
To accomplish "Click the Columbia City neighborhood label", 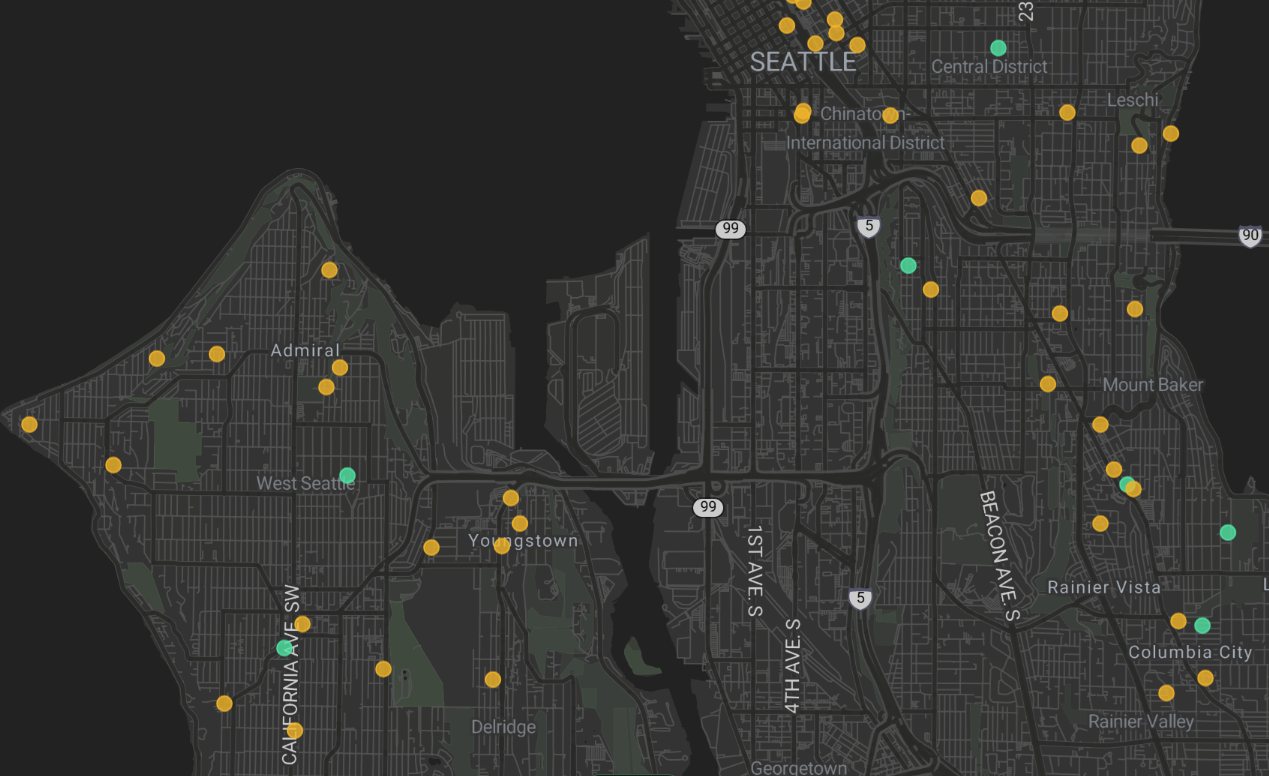I will coord(1192,652).
